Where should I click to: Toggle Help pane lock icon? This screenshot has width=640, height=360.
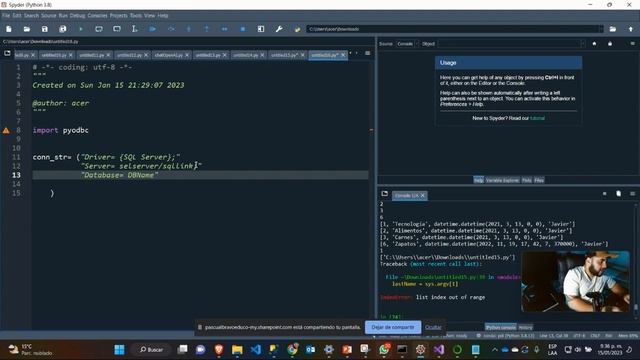[610, 44]
